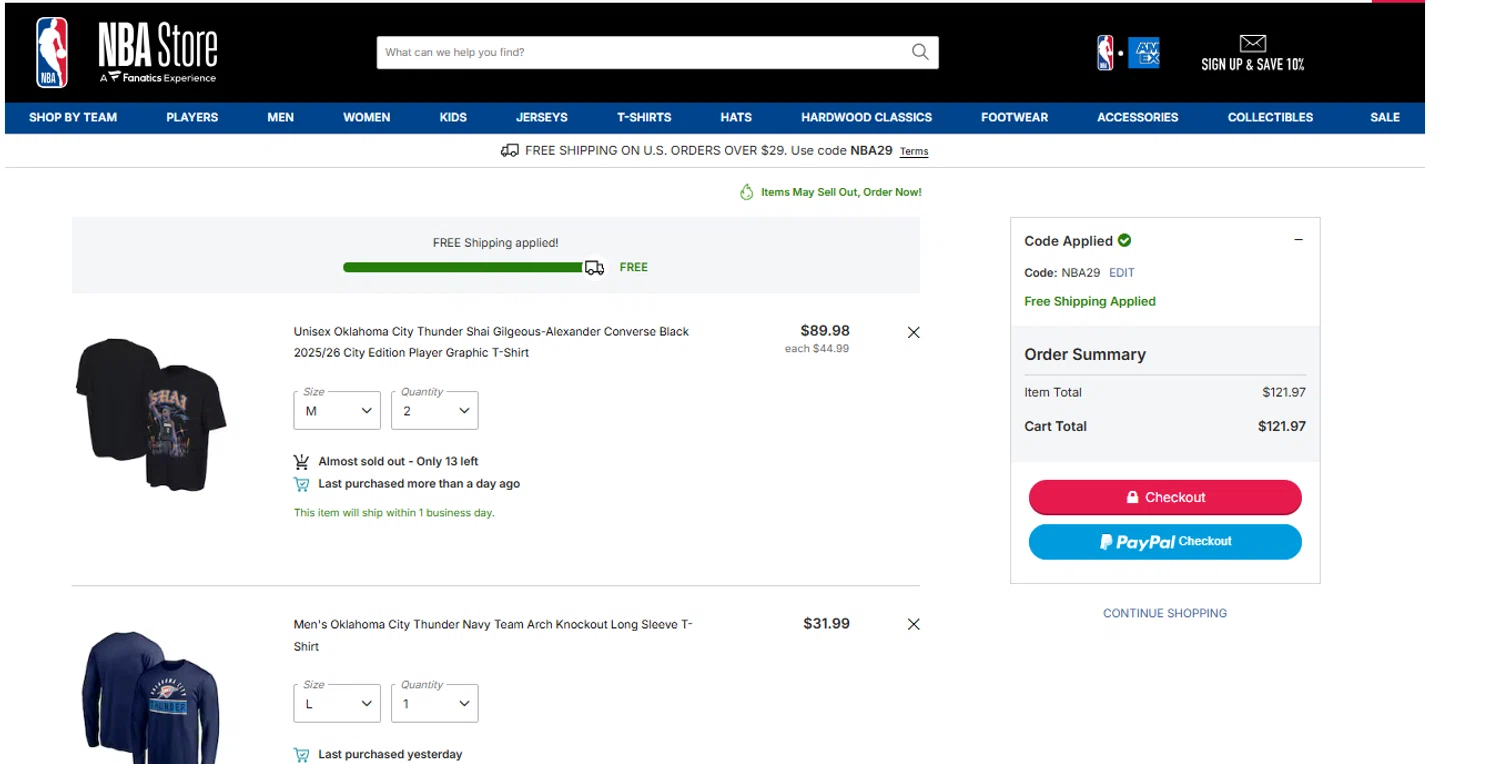Screen dimensions: 1500x764
Task: Open the Collectibles menu
Action: [x=1271, y=117]
